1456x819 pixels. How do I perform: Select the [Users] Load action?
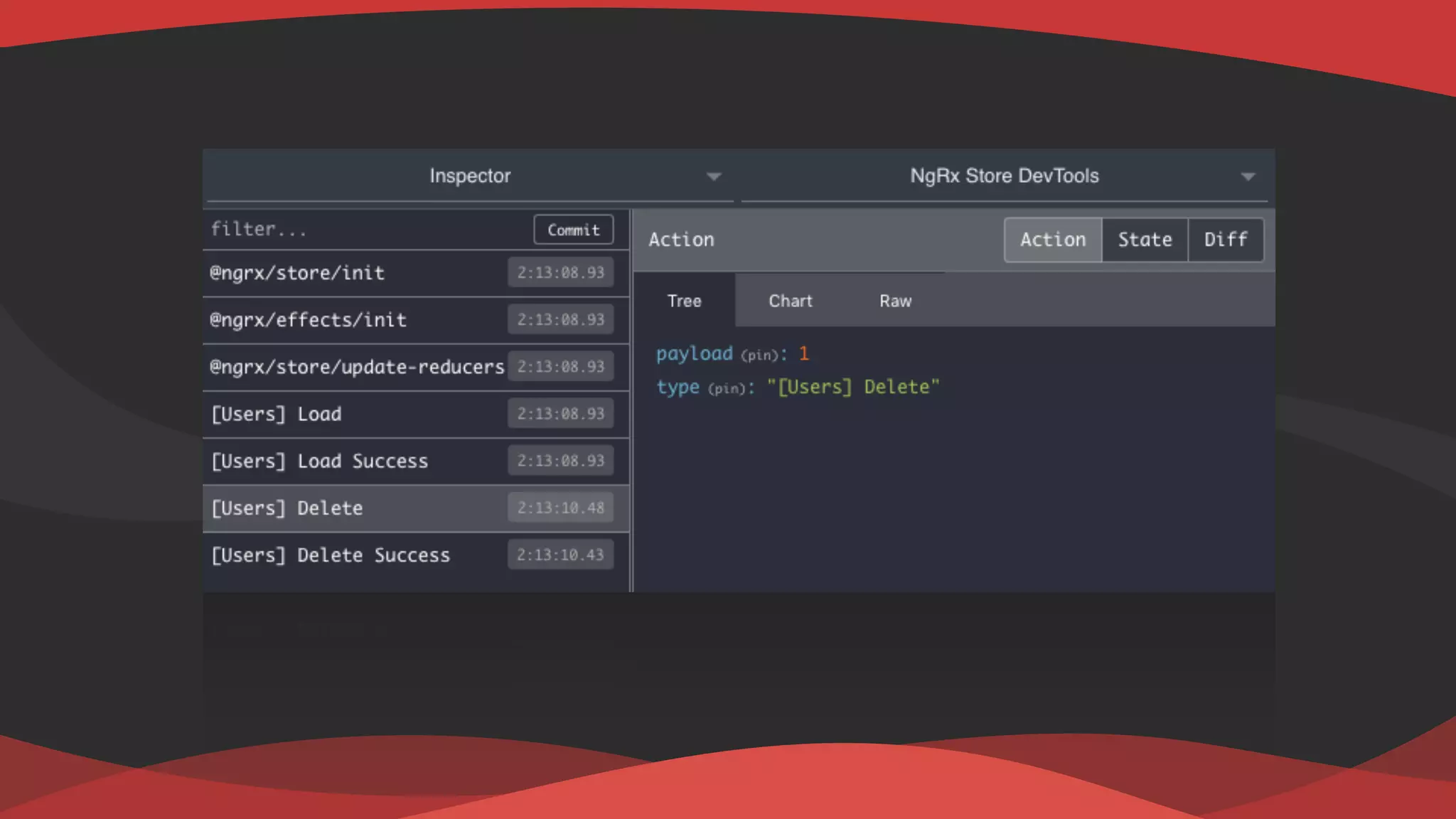[277, 414]
